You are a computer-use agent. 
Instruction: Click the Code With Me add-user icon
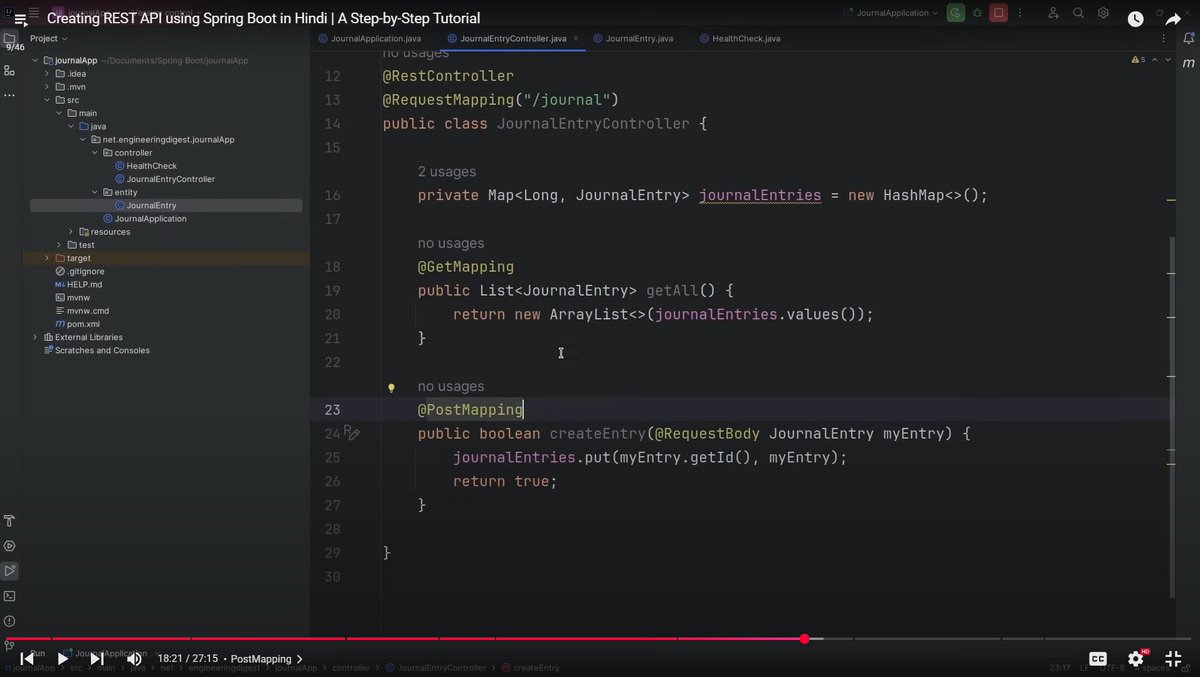pyautogui.click(x=1054, y=13)
